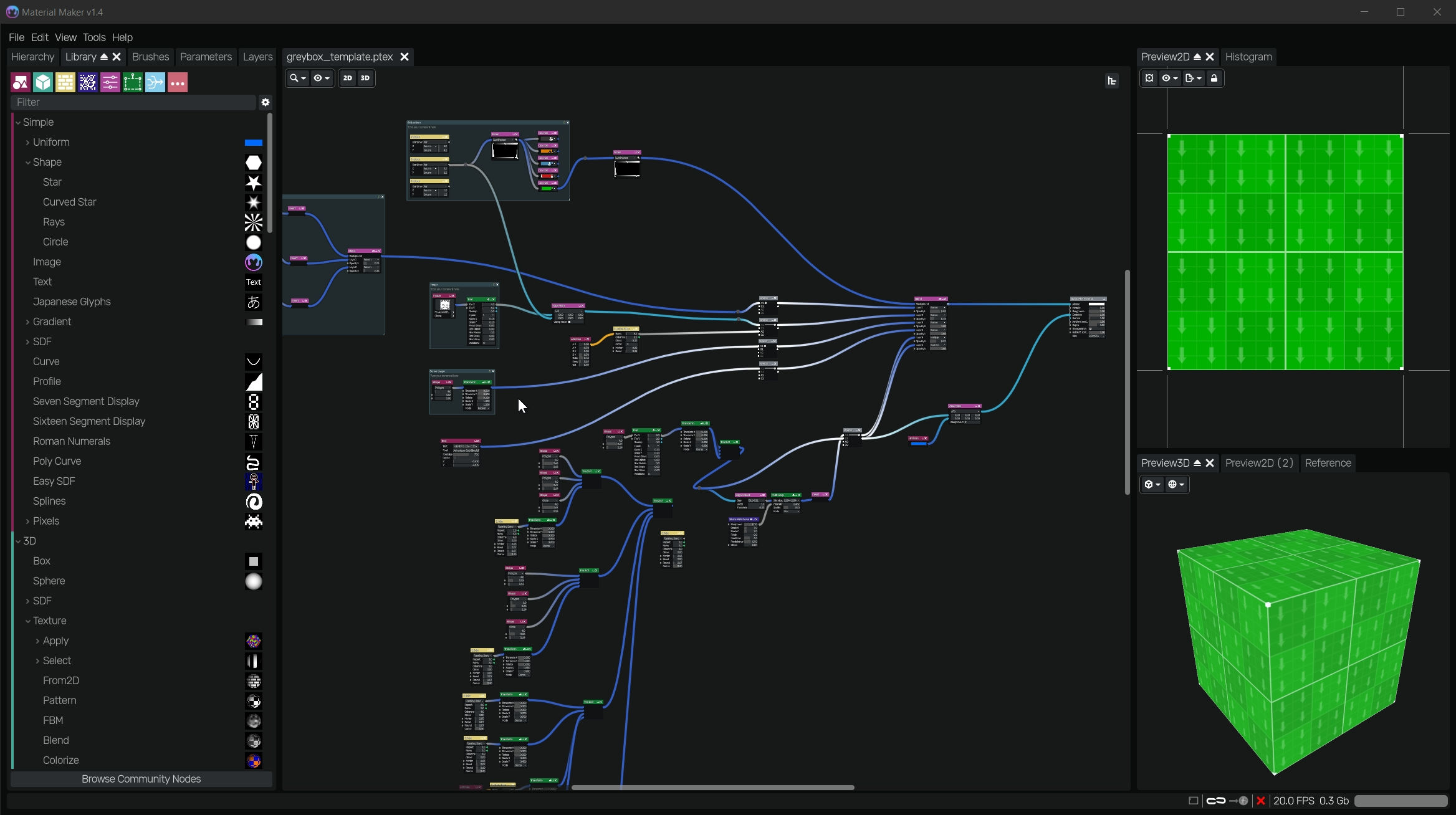Select the purple sliders filter category icon

[x=110, y=82]
